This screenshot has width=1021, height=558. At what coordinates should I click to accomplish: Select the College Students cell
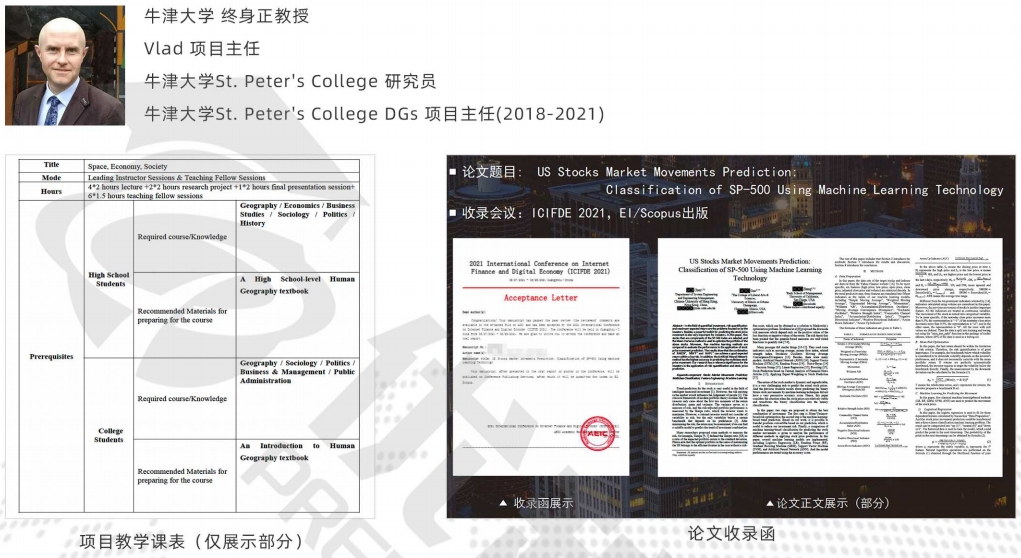[x=109, y=434]
